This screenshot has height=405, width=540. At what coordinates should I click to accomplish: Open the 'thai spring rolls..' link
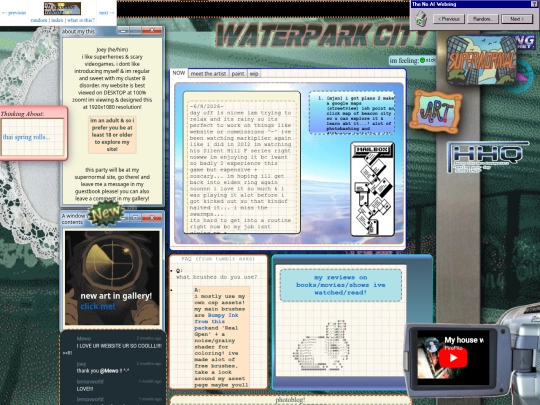pos(27,137)
